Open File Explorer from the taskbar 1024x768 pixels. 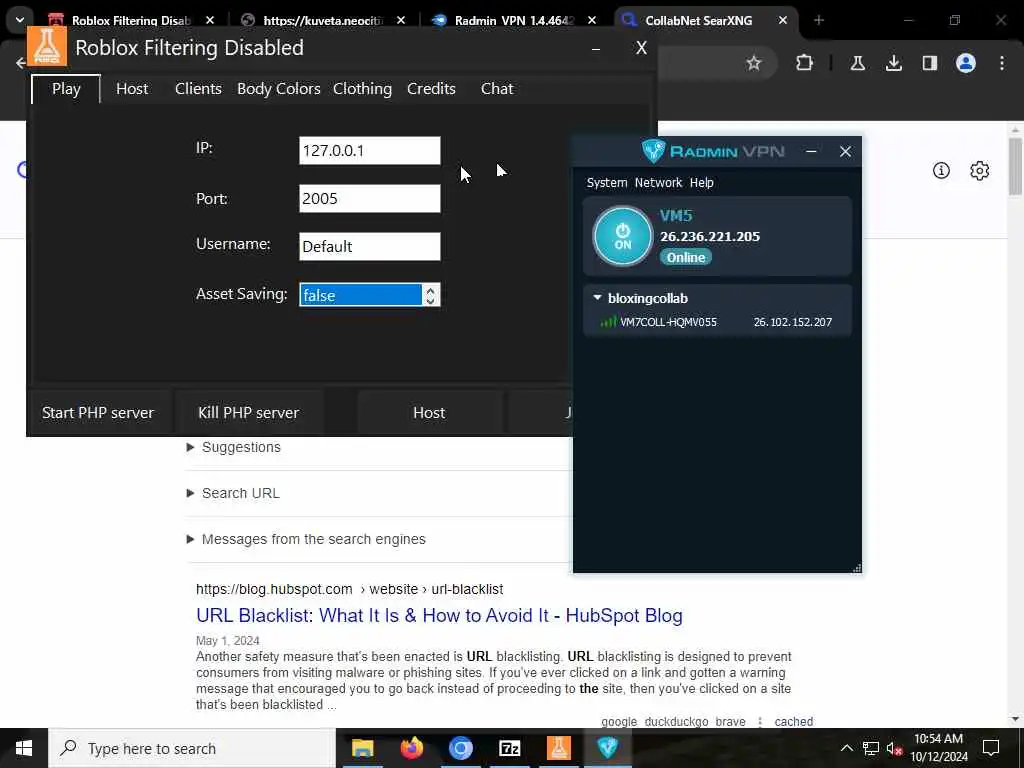pyautogui.click(x=362, y=748)
